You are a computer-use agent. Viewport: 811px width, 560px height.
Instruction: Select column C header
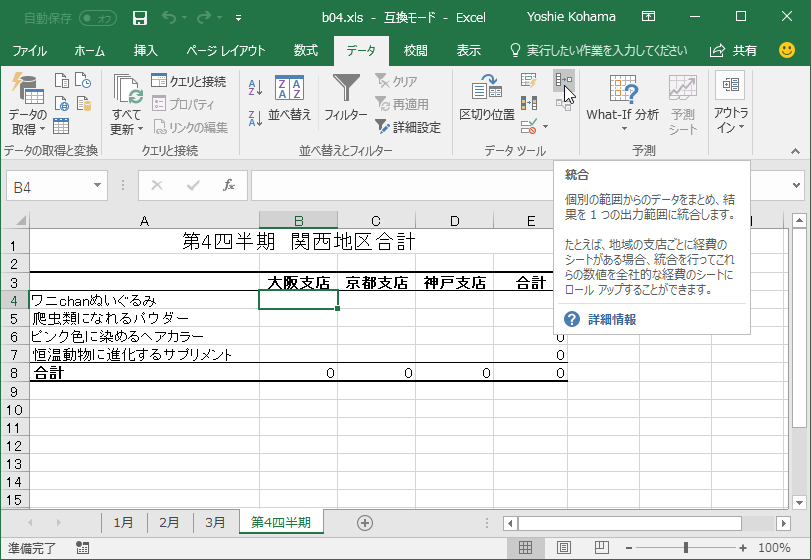point(376,221)
